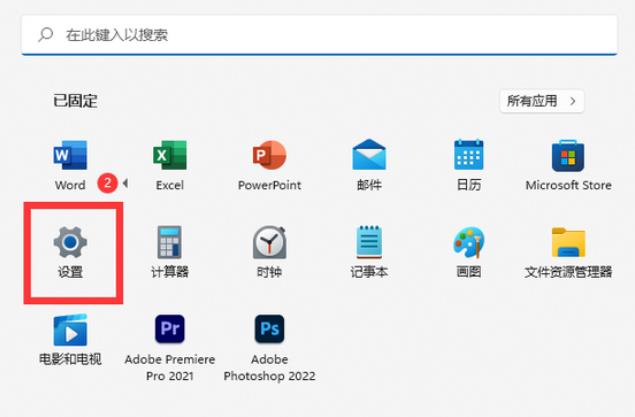Open 设置 settings gear
635x417 pixels.
[70, 252]
